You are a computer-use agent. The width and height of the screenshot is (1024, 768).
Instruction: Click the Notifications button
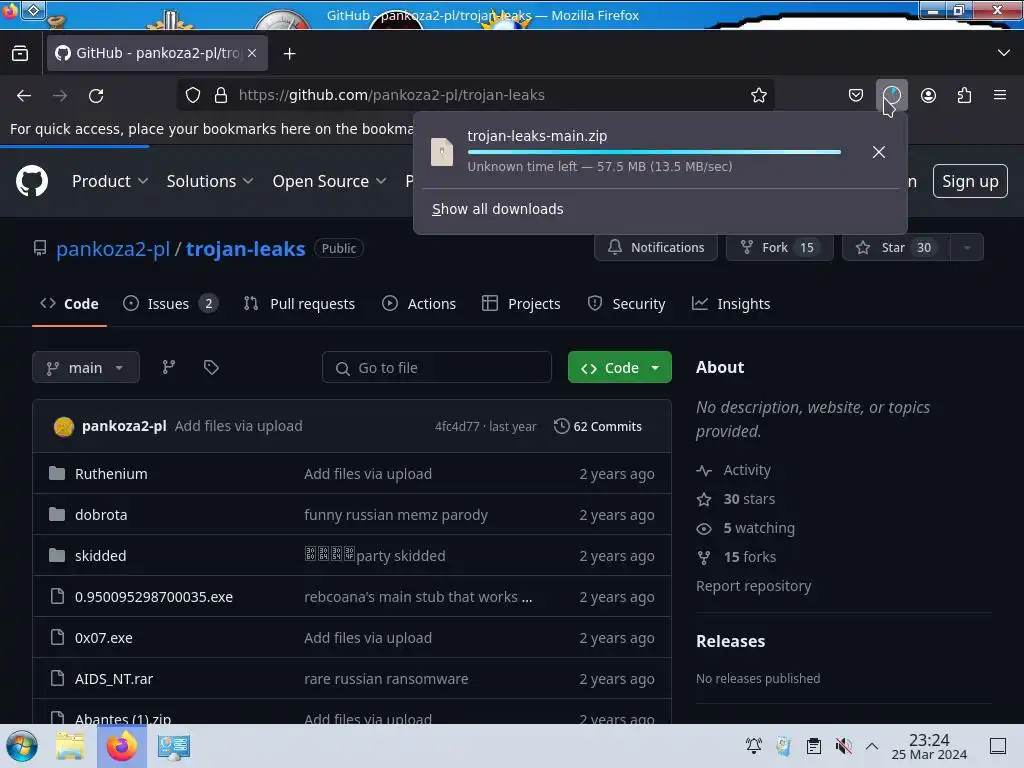(x=656, y=248)
